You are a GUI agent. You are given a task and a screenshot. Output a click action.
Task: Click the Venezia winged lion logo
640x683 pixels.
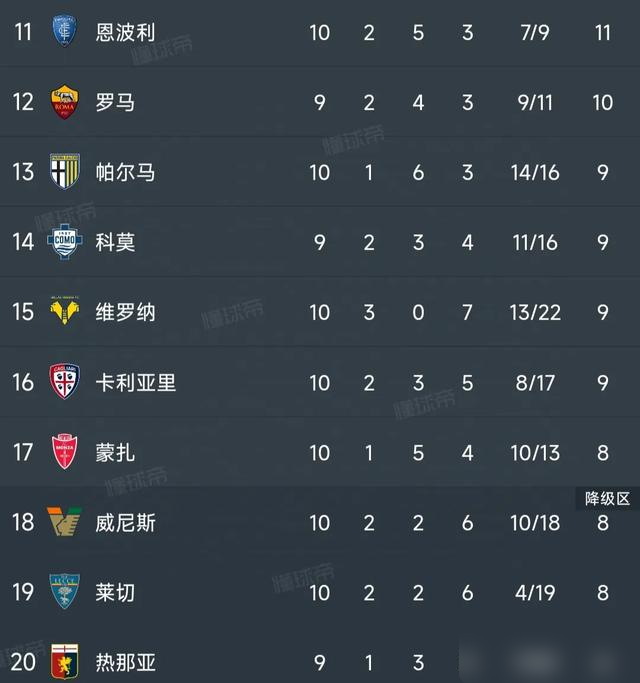[66, 522]
